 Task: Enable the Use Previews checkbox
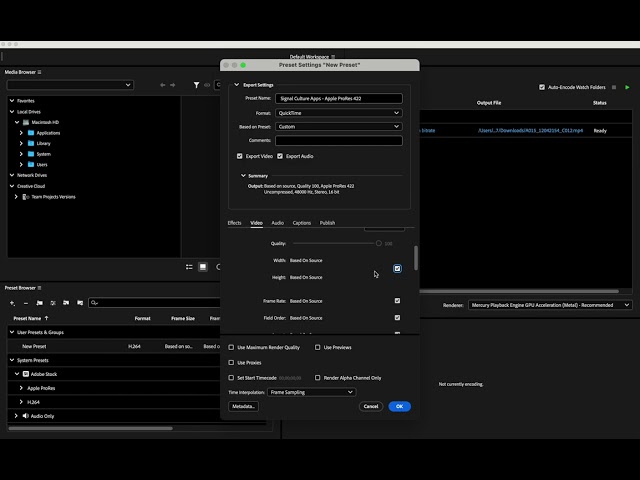[x=318, y=347]
